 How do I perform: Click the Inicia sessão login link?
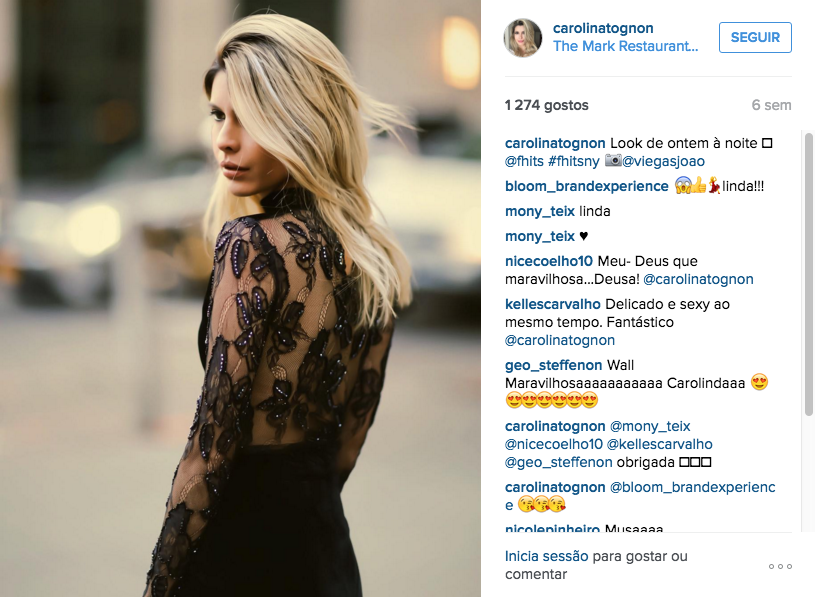point(546,556)
